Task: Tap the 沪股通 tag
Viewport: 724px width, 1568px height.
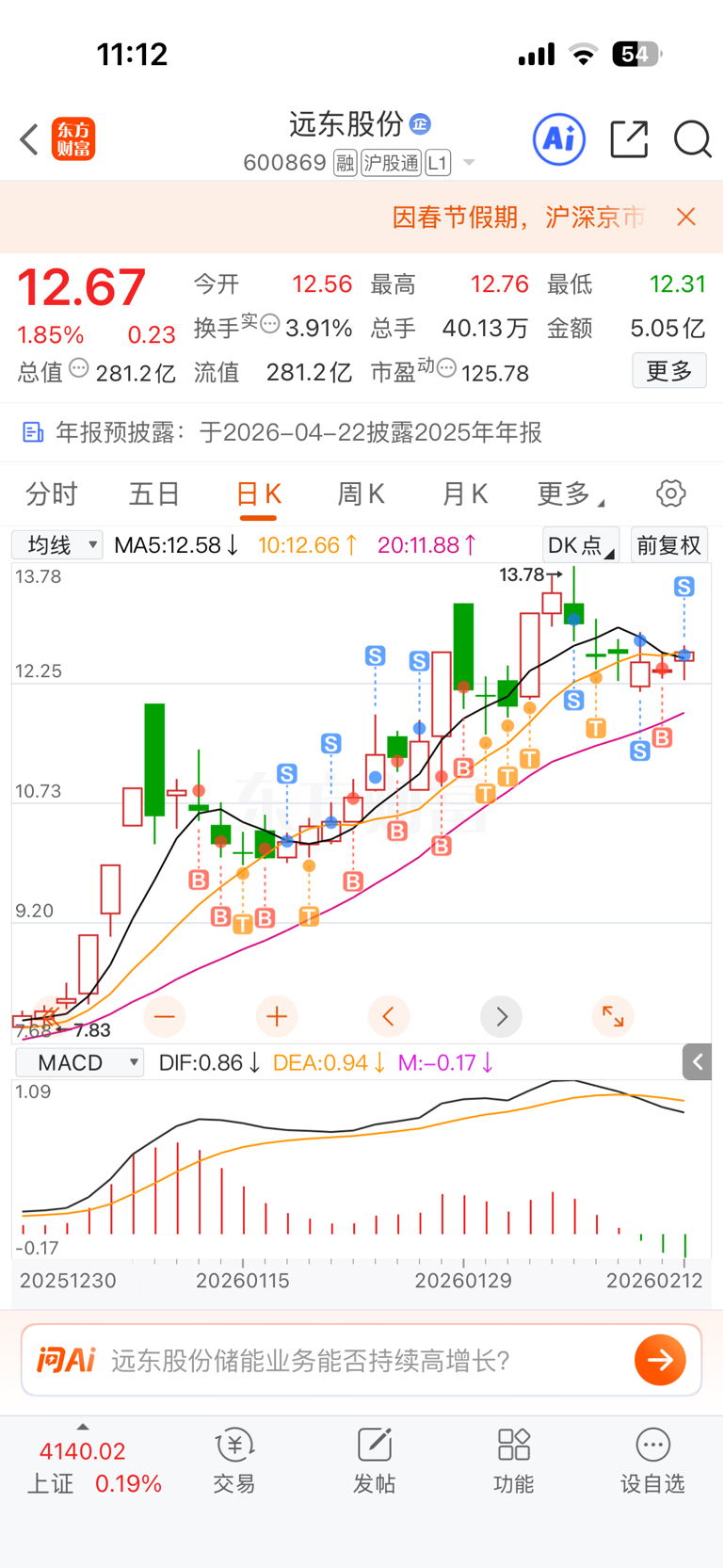Action: pyautogui.click(x=391, y=163)
